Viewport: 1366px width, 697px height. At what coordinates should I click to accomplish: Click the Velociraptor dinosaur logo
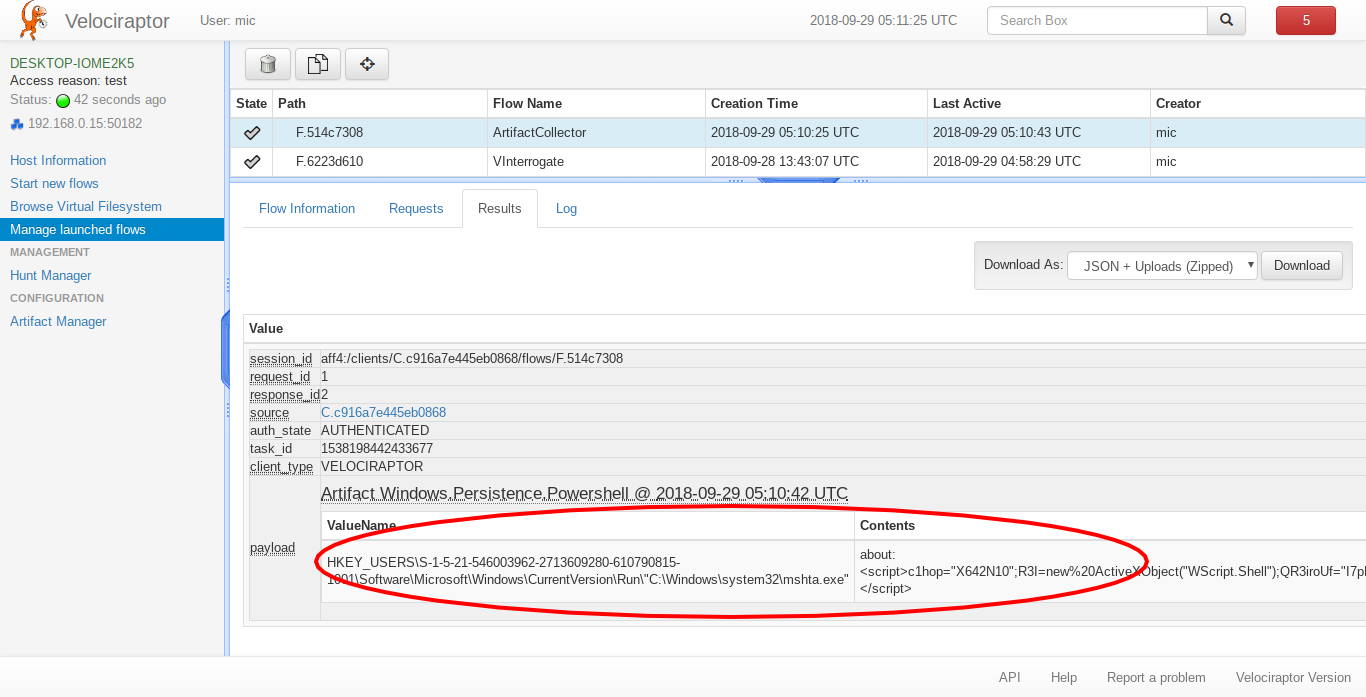coord(33,20)
